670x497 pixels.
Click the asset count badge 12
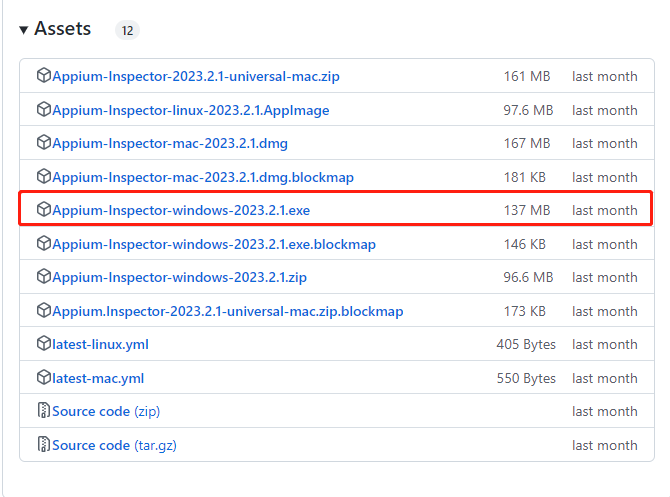click(x=127, y=30)
